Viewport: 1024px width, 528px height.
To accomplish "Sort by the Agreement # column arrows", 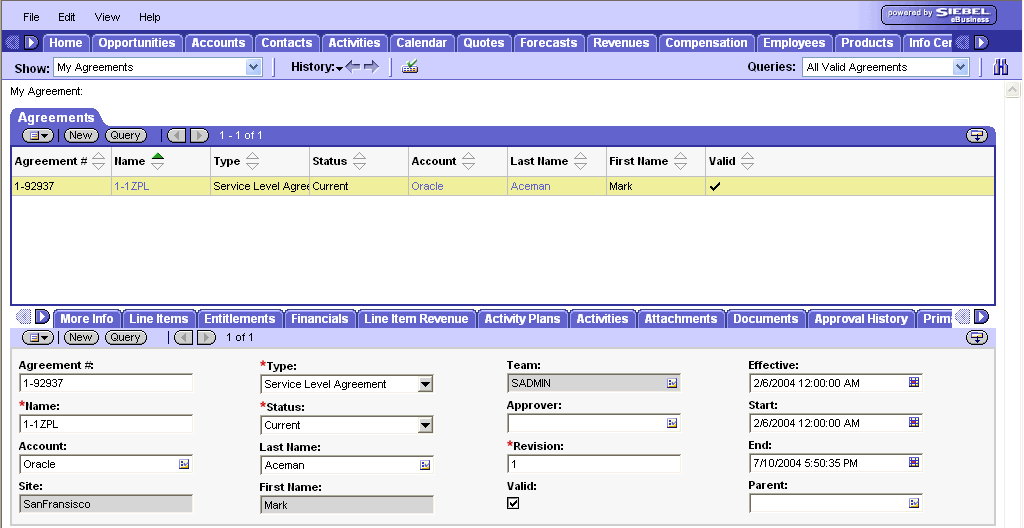I will pyautogui.click(x=99, y=161).
